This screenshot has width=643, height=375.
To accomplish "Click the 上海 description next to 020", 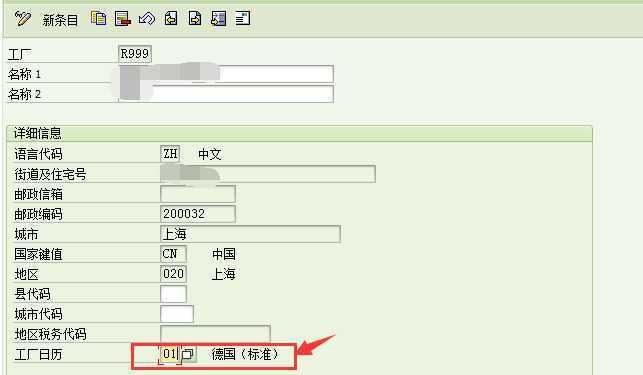I will coord(223,274).
